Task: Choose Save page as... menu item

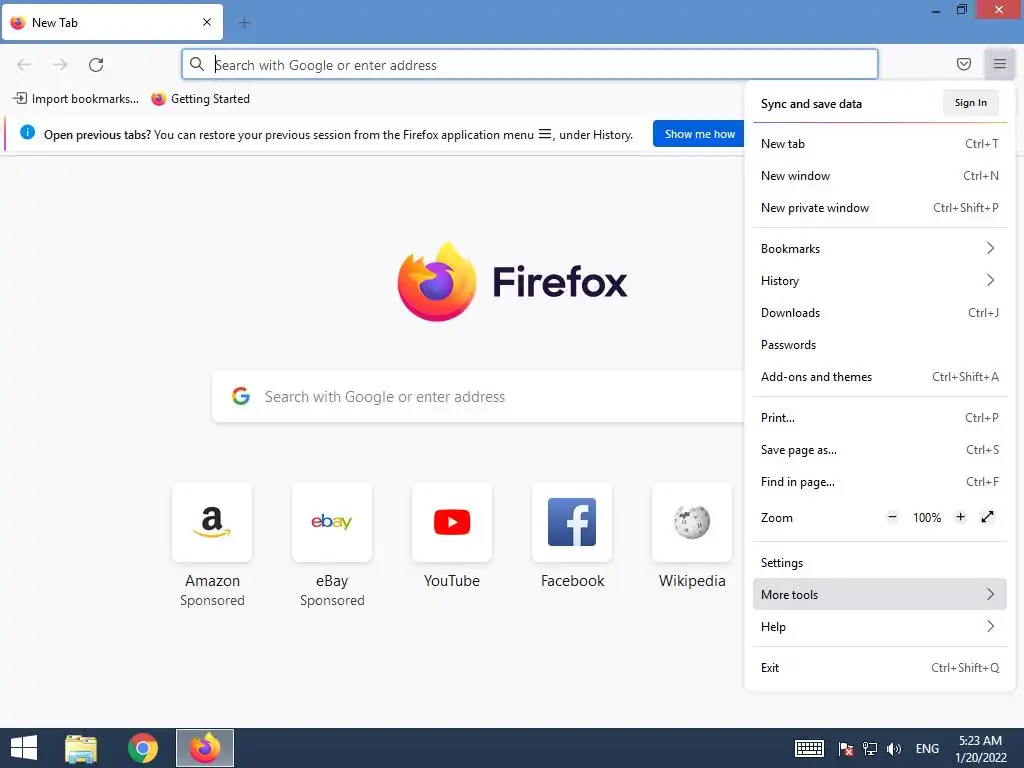Action: (x=880, y=449)
